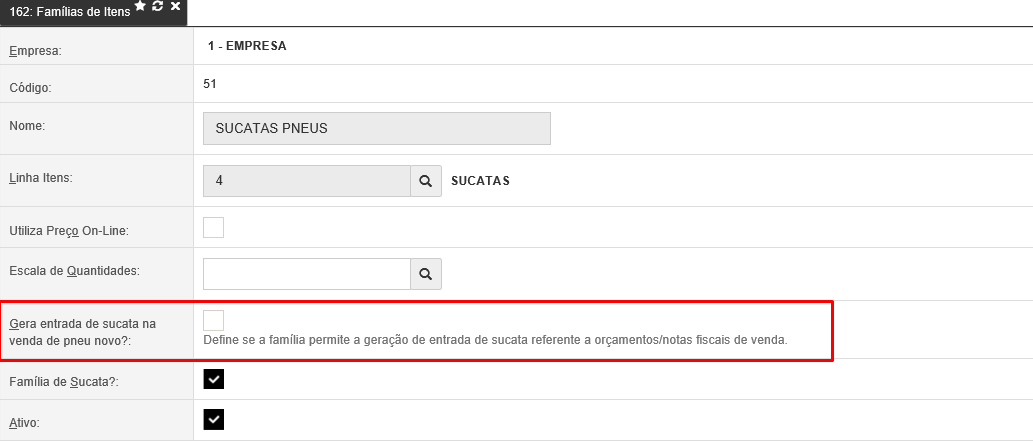Click the 'Utiliza Preço On-Line:' label
This screenshot has height=442, width=1033.
(69, 231)
